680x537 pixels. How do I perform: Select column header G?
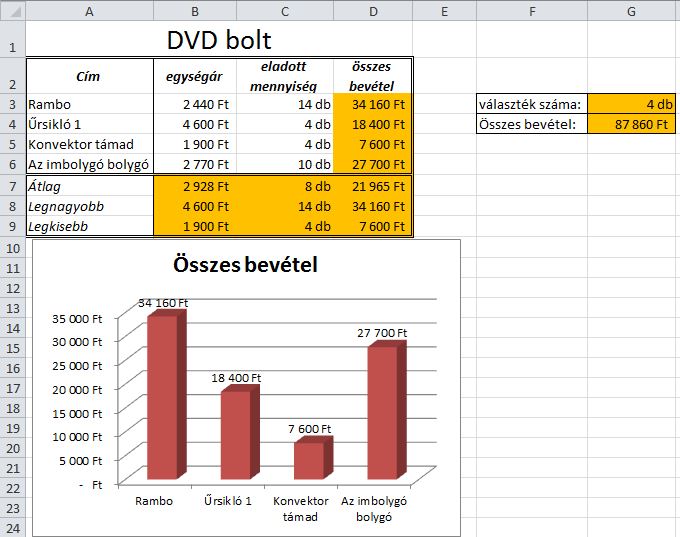pos(633,10)
